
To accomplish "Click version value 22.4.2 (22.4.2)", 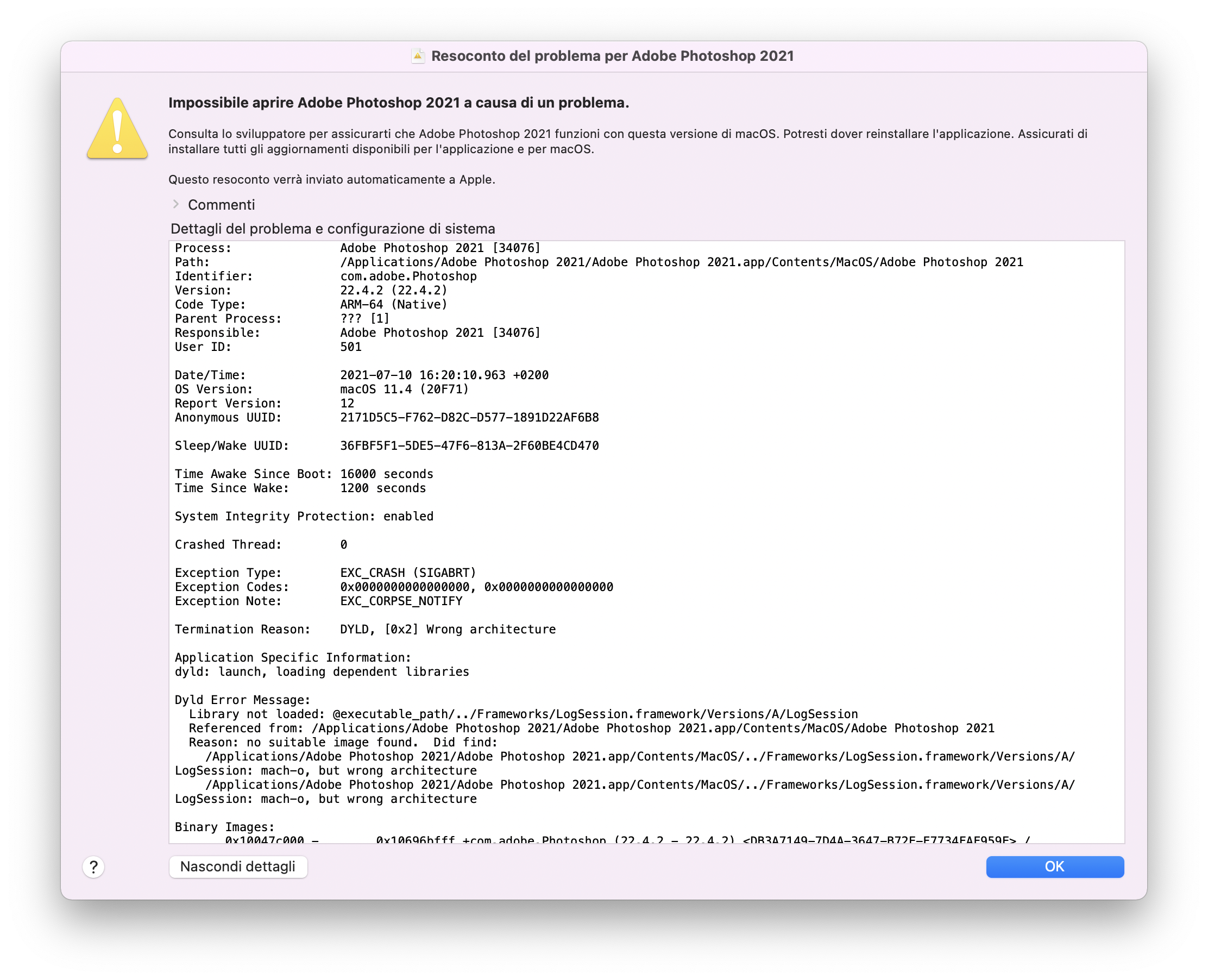I will tap(393, 290).
